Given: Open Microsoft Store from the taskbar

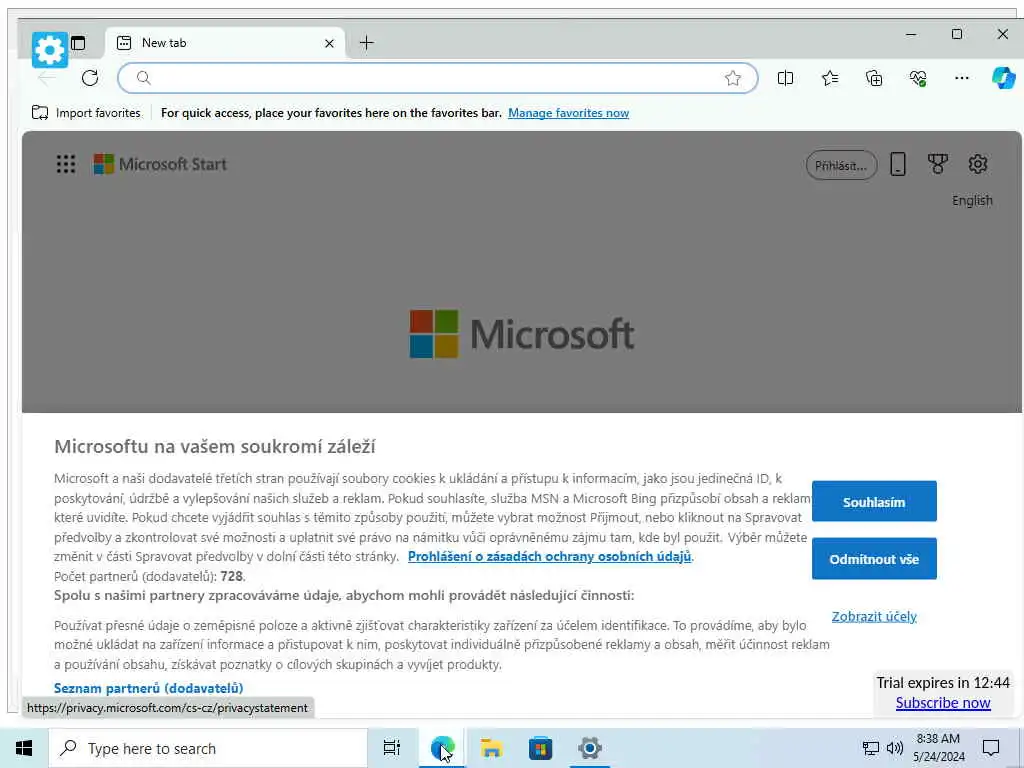Looking at the screenshot, I should pos(540,748).
